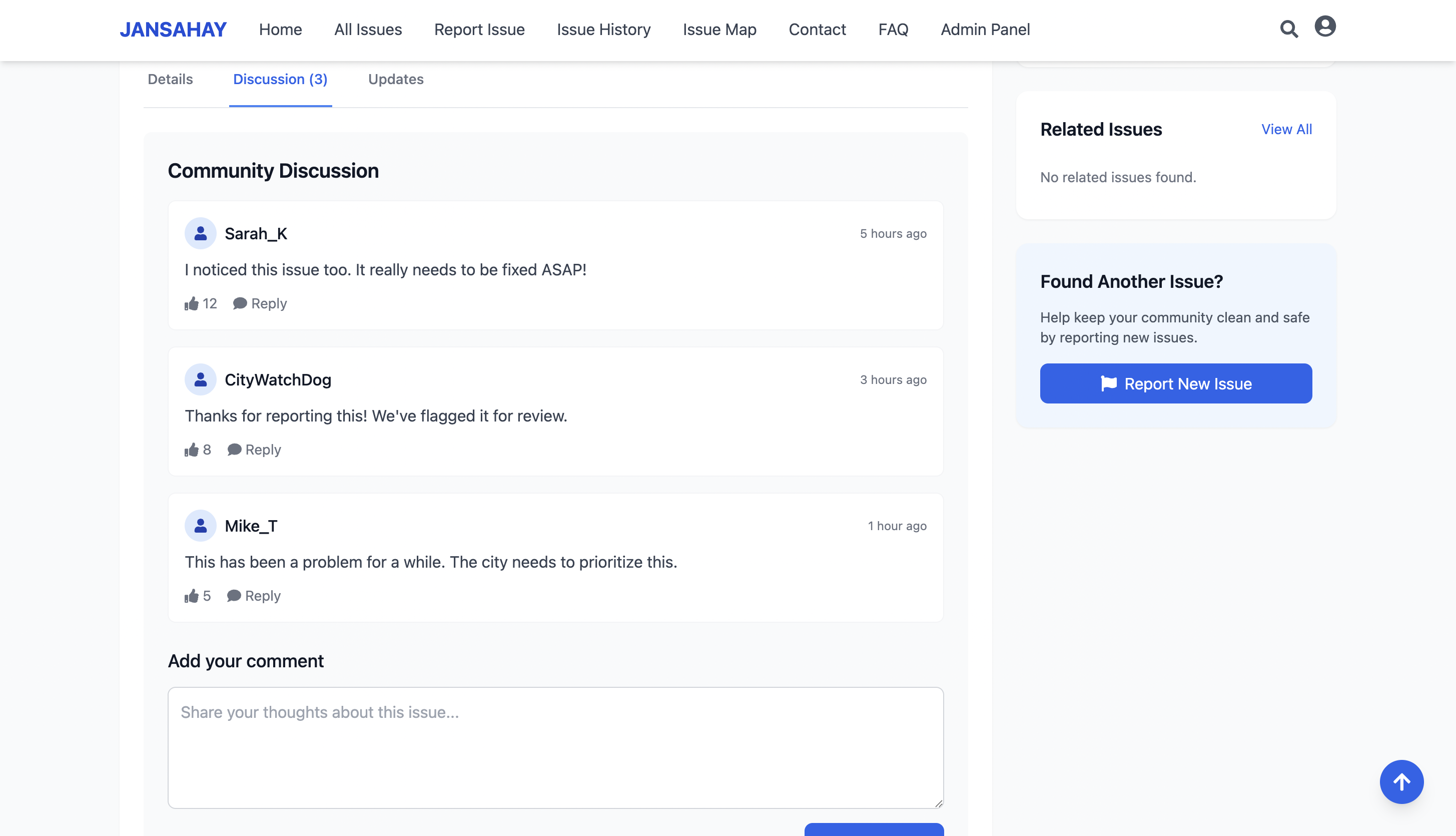
Task: Switch to the Details tab
Action: (170, 79)
